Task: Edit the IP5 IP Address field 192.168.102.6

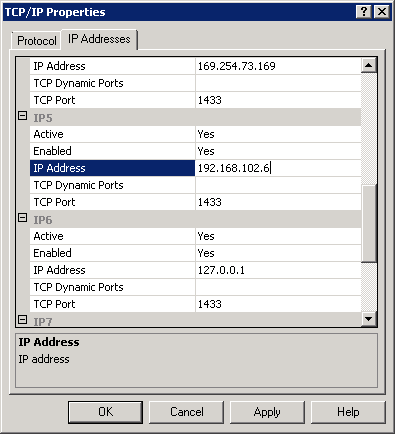Action: pyautogui.click(x=278, y=168)
